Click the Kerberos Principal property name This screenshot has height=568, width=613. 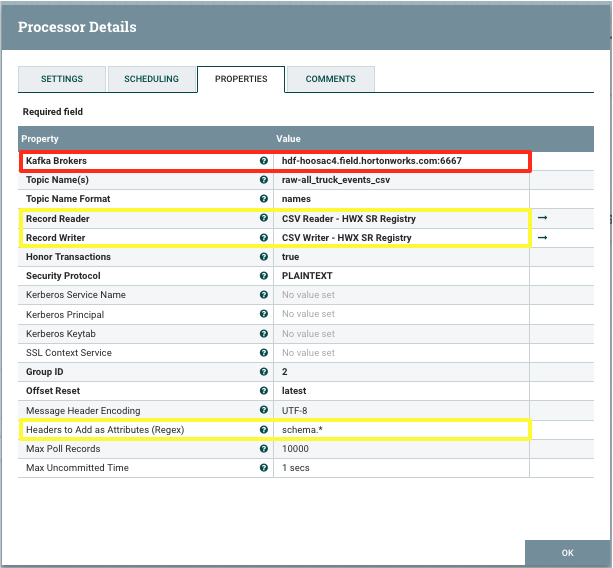(x=65, y=315)
